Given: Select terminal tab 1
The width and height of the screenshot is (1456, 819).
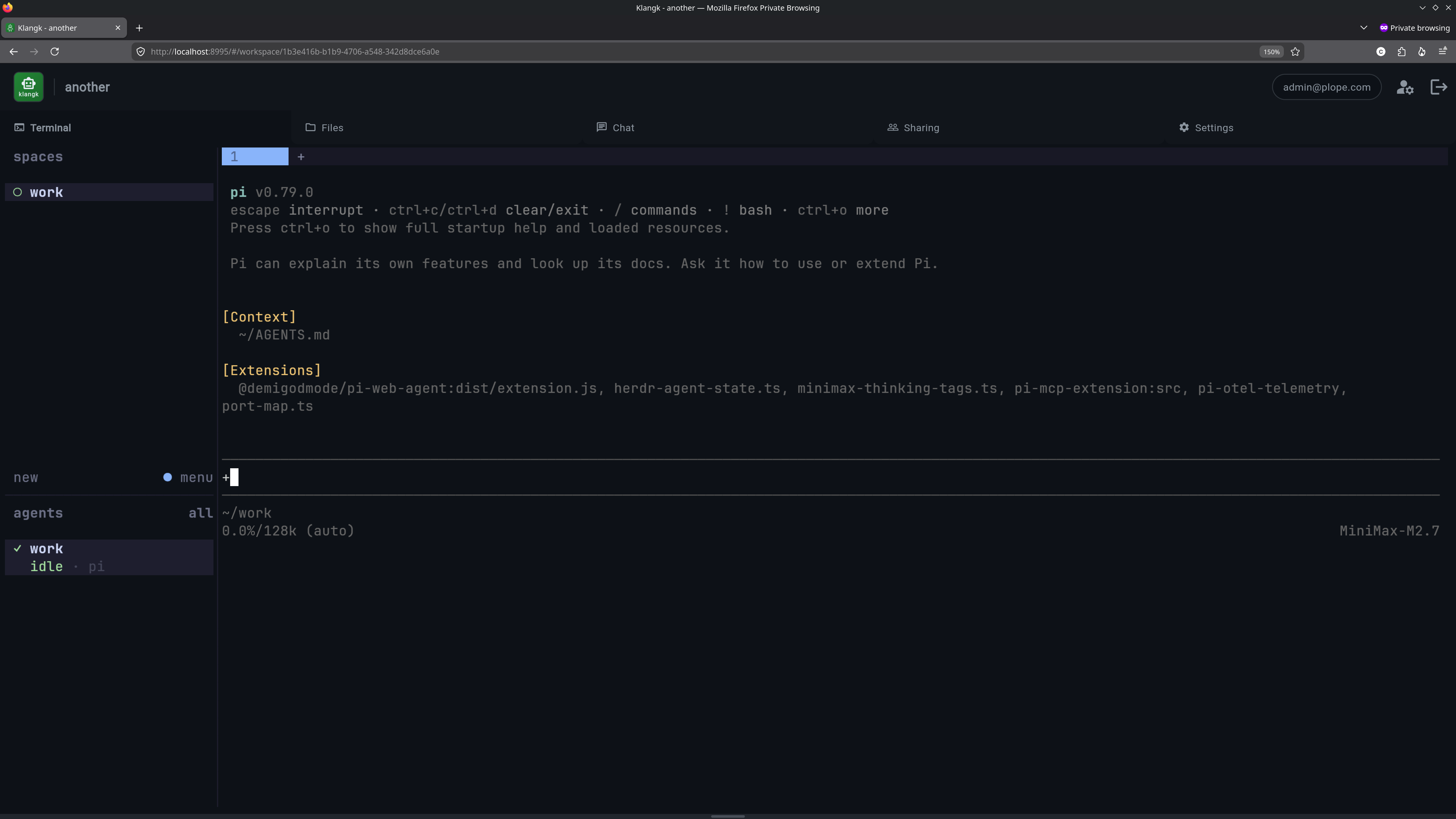Looking at the screenshot, I should tap(255, 157).
